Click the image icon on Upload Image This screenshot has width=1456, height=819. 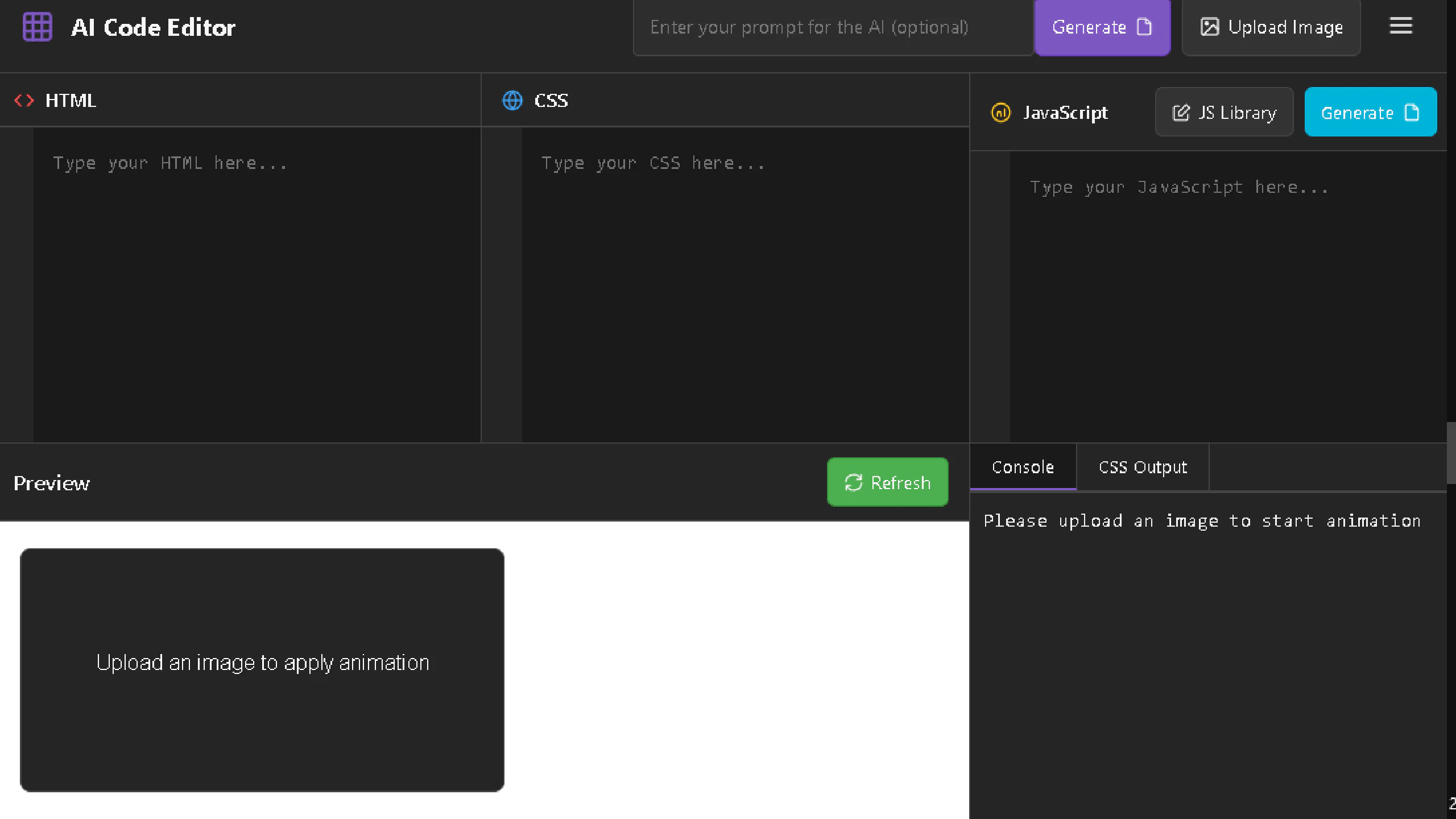pyautogui.click(x=1209, y=27)
